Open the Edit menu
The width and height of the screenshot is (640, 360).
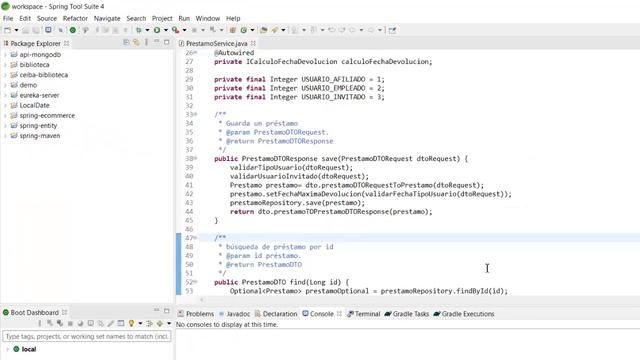pos(25,18)
